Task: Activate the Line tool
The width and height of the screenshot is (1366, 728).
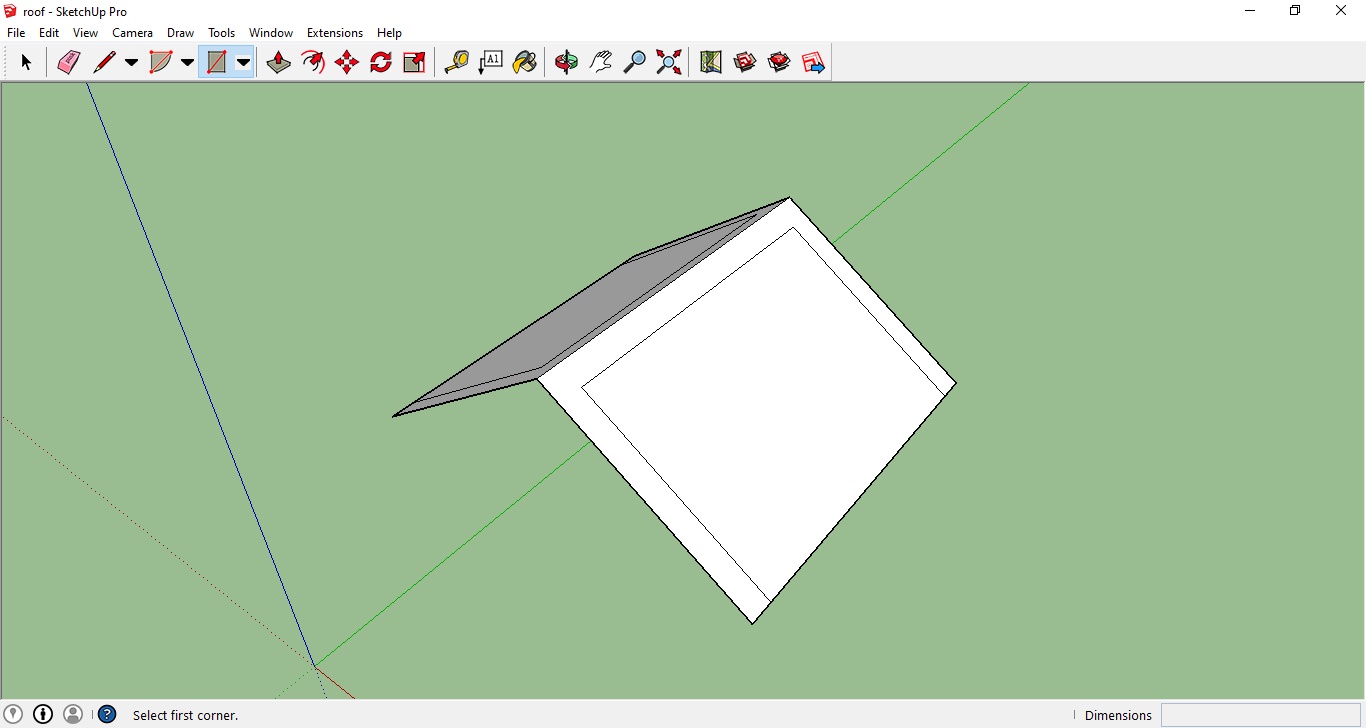Action: [x=103, y=61]
